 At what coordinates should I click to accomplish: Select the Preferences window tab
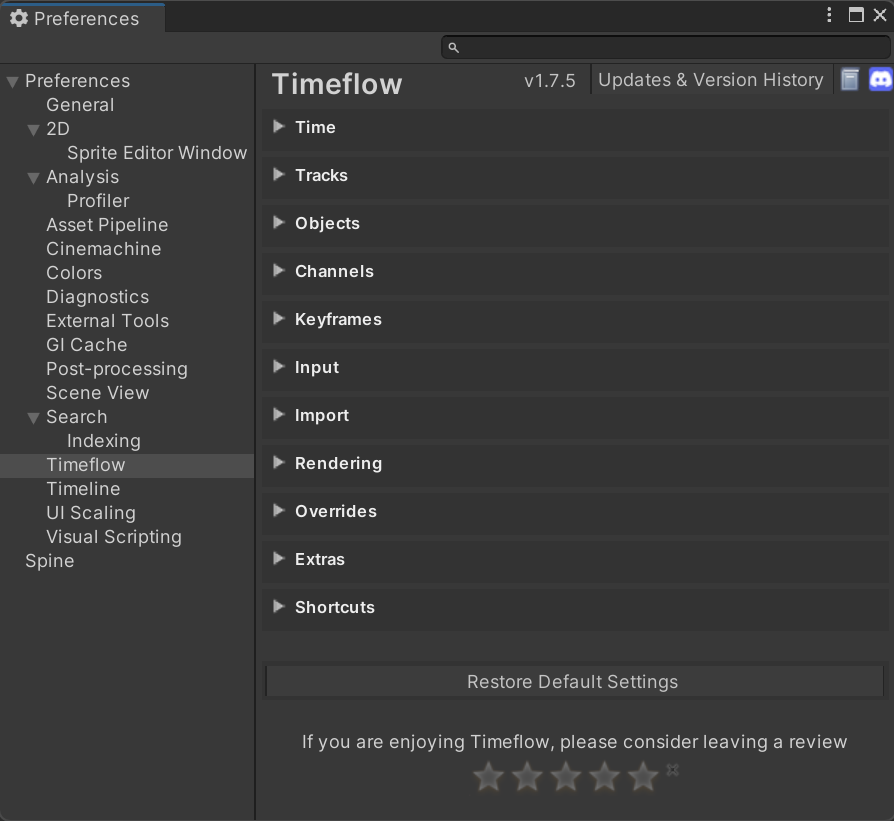coord(83,18)
